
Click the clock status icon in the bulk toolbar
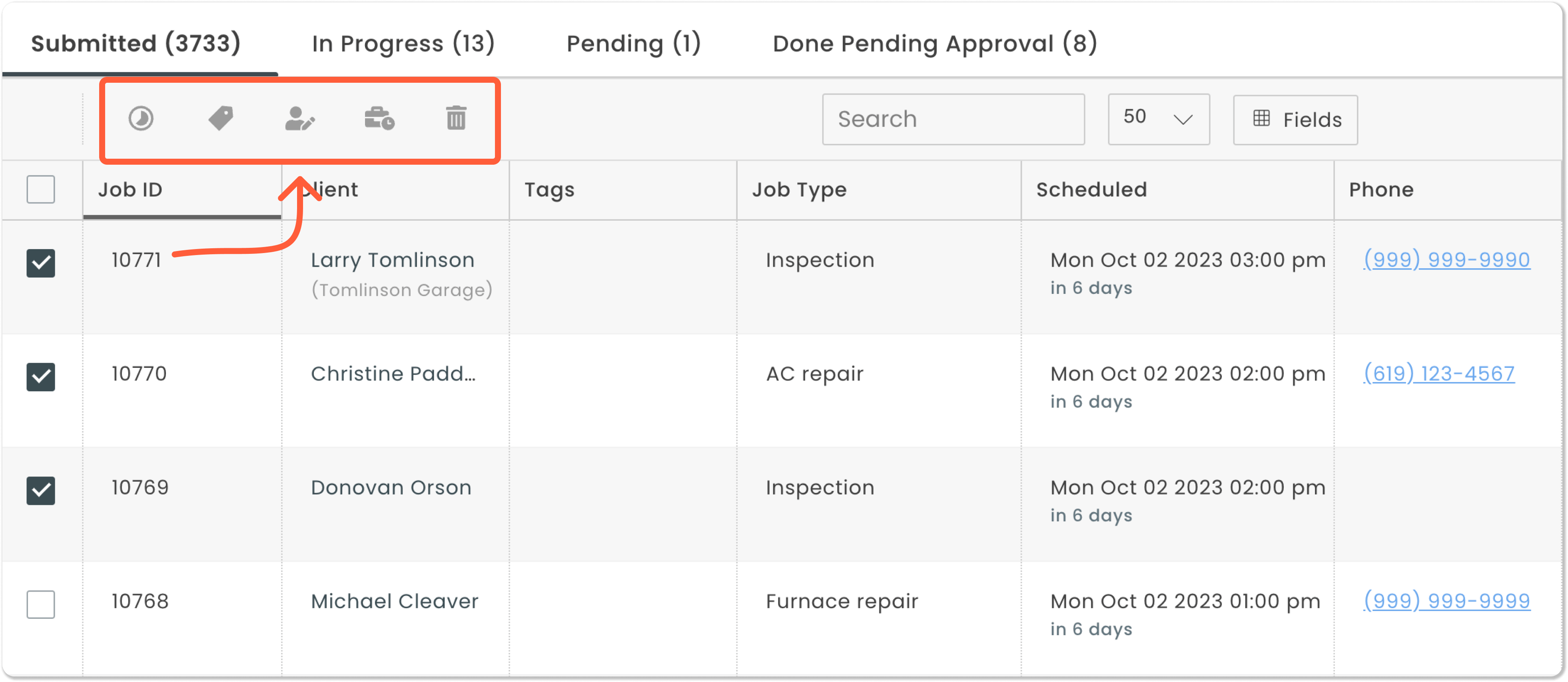(141, 119)
